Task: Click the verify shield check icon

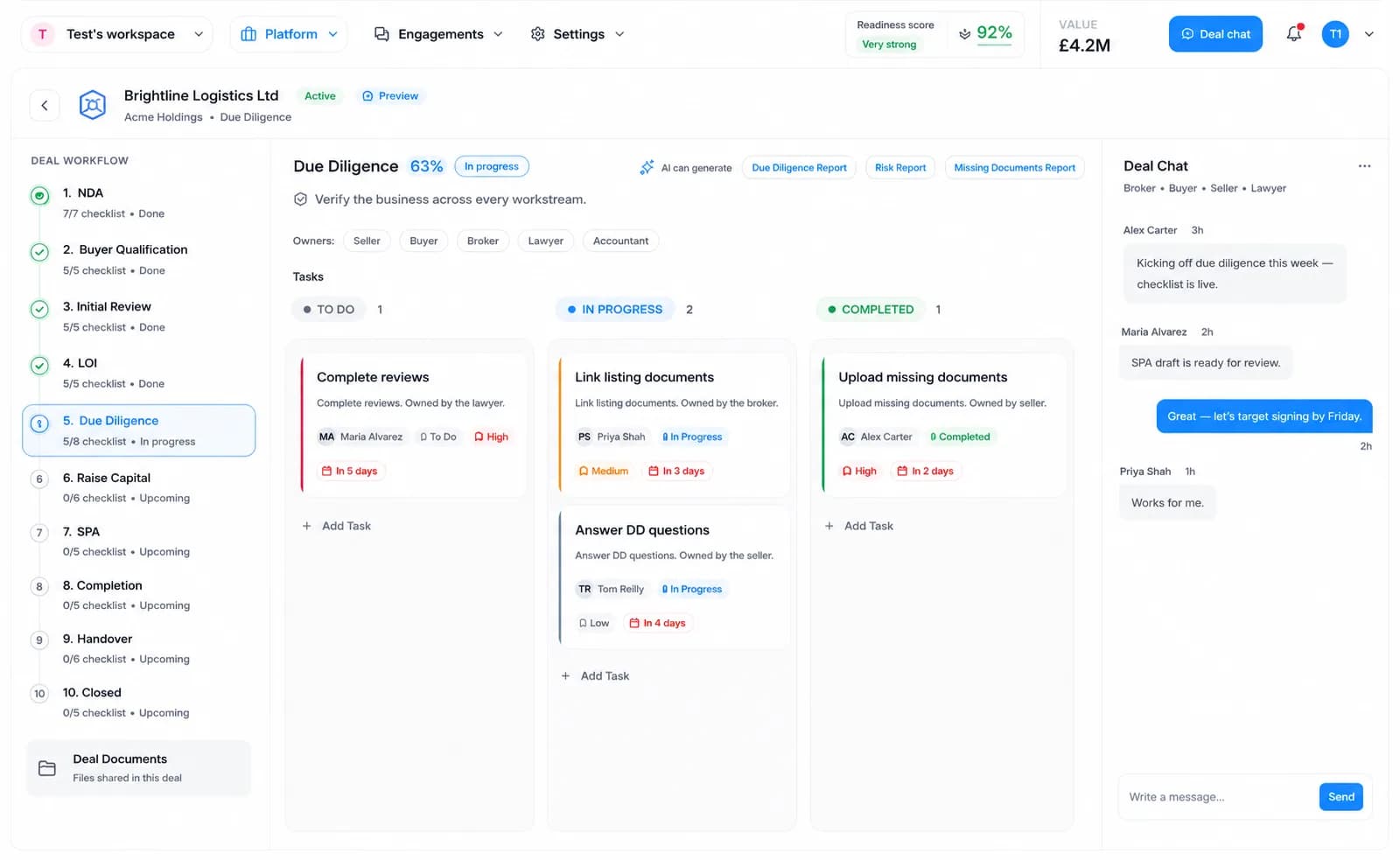Action: pos(300,199)
